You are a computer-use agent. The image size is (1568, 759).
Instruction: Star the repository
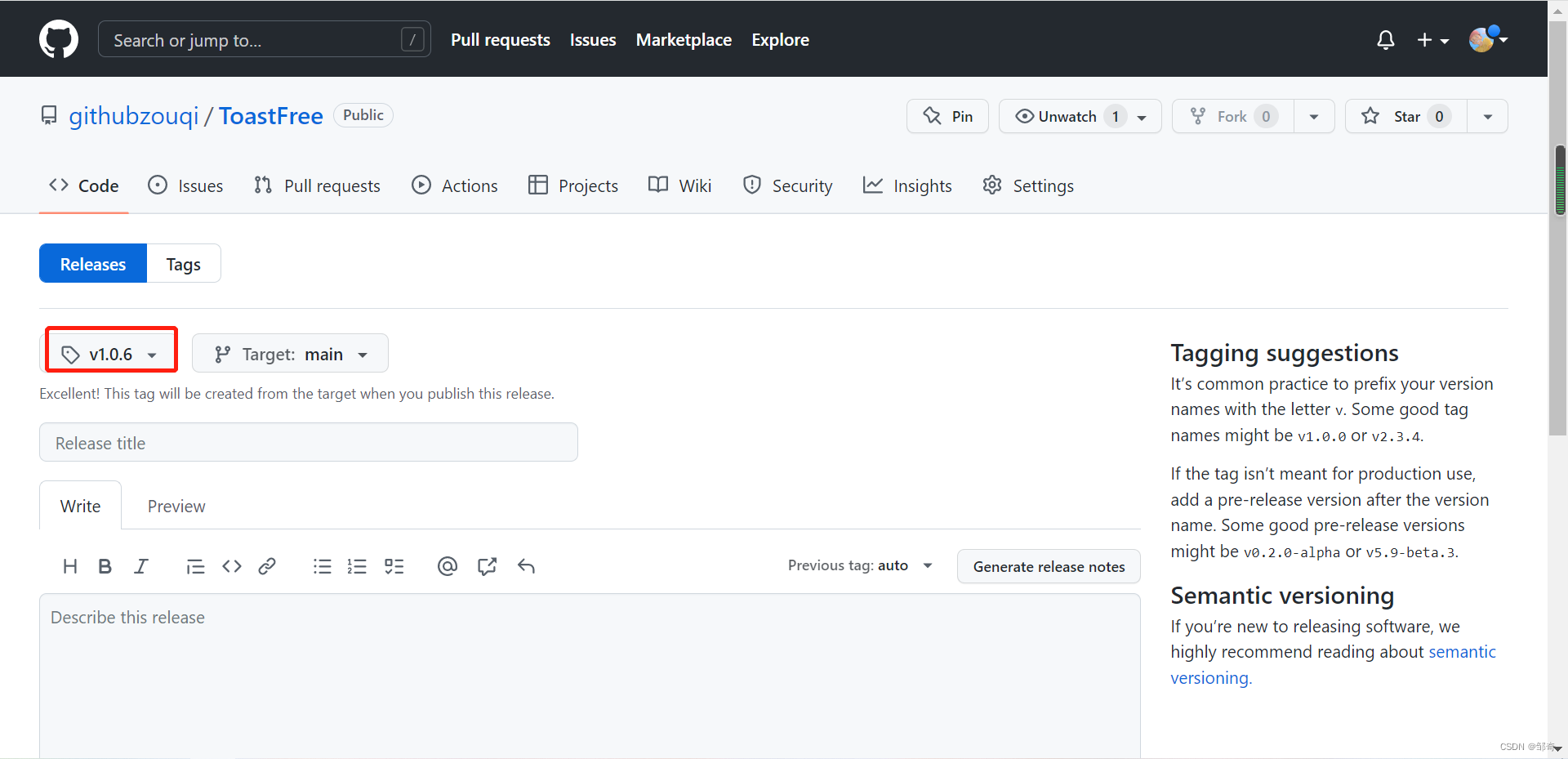pyautogui.click(x=1406, y=116)
